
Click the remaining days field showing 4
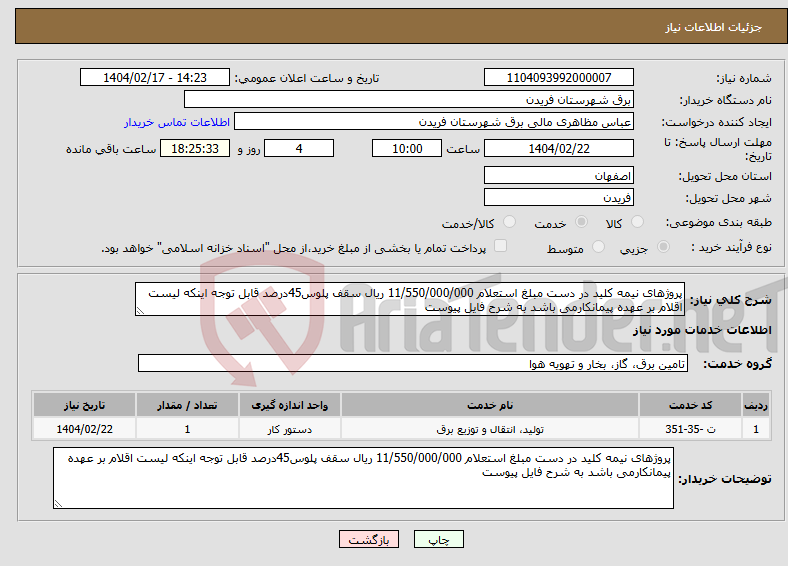coord(299,148)
